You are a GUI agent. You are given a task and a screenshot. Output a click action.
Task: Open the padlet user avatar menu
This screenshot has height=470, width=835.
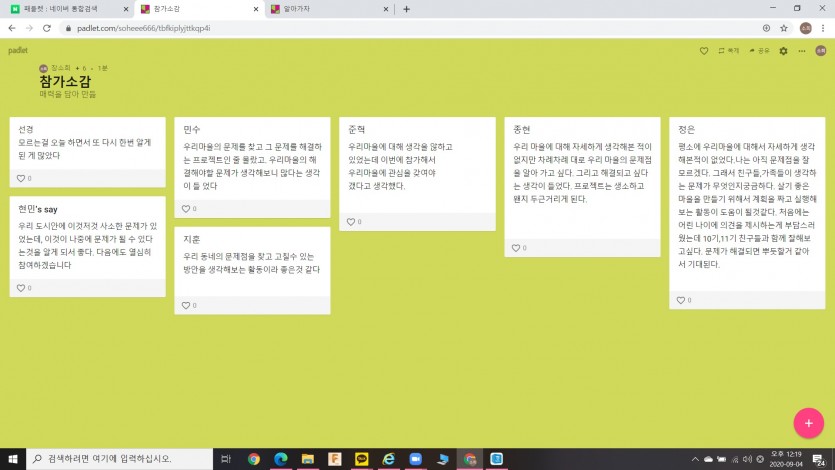click(x=821, y=50)
